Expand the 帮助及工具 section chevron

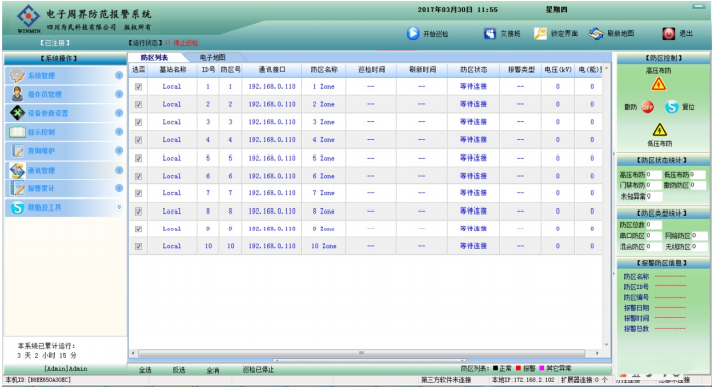click(x=119, y=207)
